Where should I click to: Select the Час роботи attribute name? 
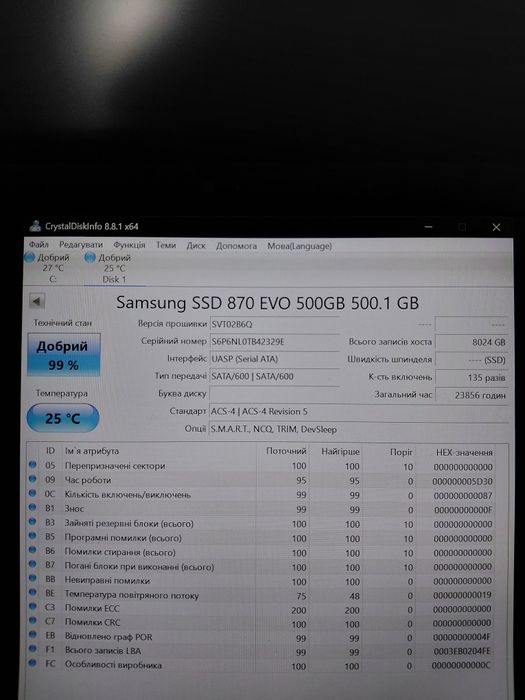point(88,480)
